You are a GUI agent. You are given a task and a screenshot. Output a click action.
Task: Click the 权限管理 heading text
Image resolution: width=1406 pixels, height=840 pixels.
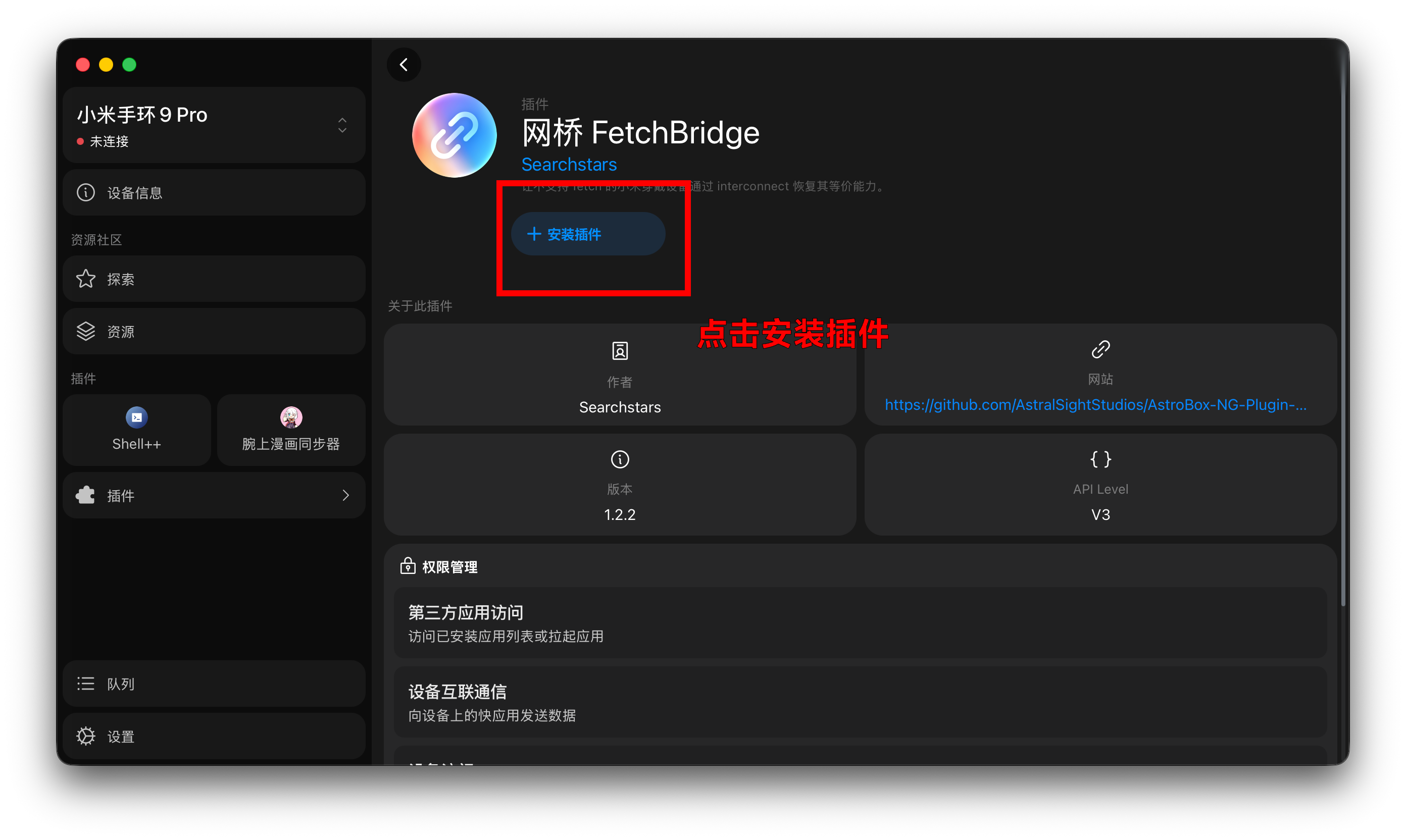[x=449, y=566]
